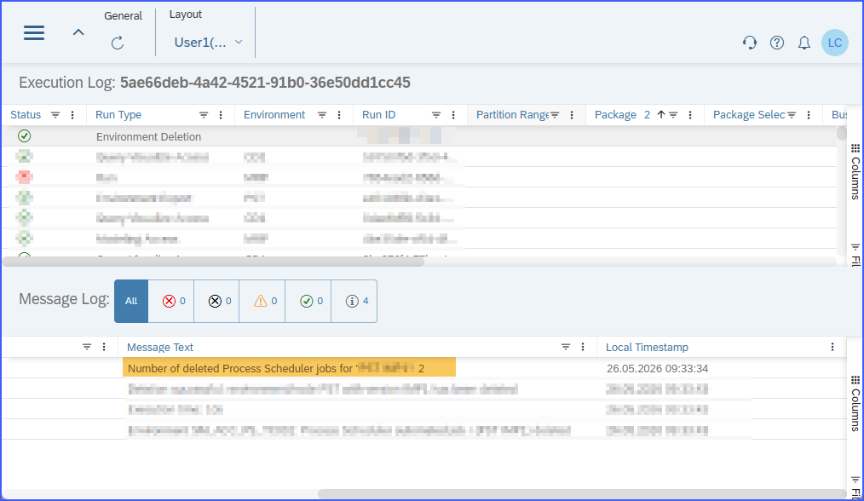Filter the Run Type column
The image size is (864, 501).
tap(203, 115)
